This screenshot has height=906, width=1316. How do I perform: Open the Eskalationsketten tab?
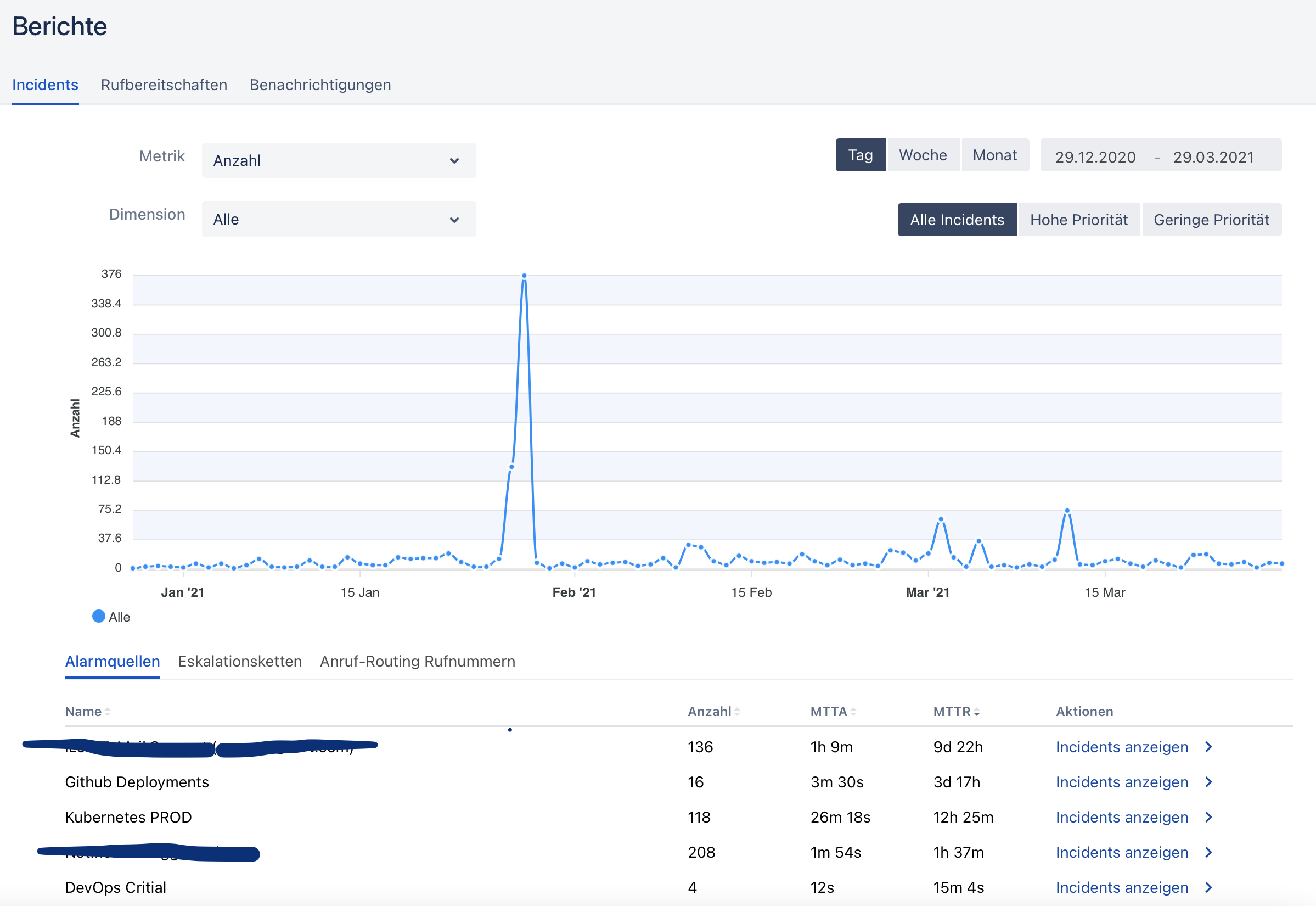click(240, 661)
